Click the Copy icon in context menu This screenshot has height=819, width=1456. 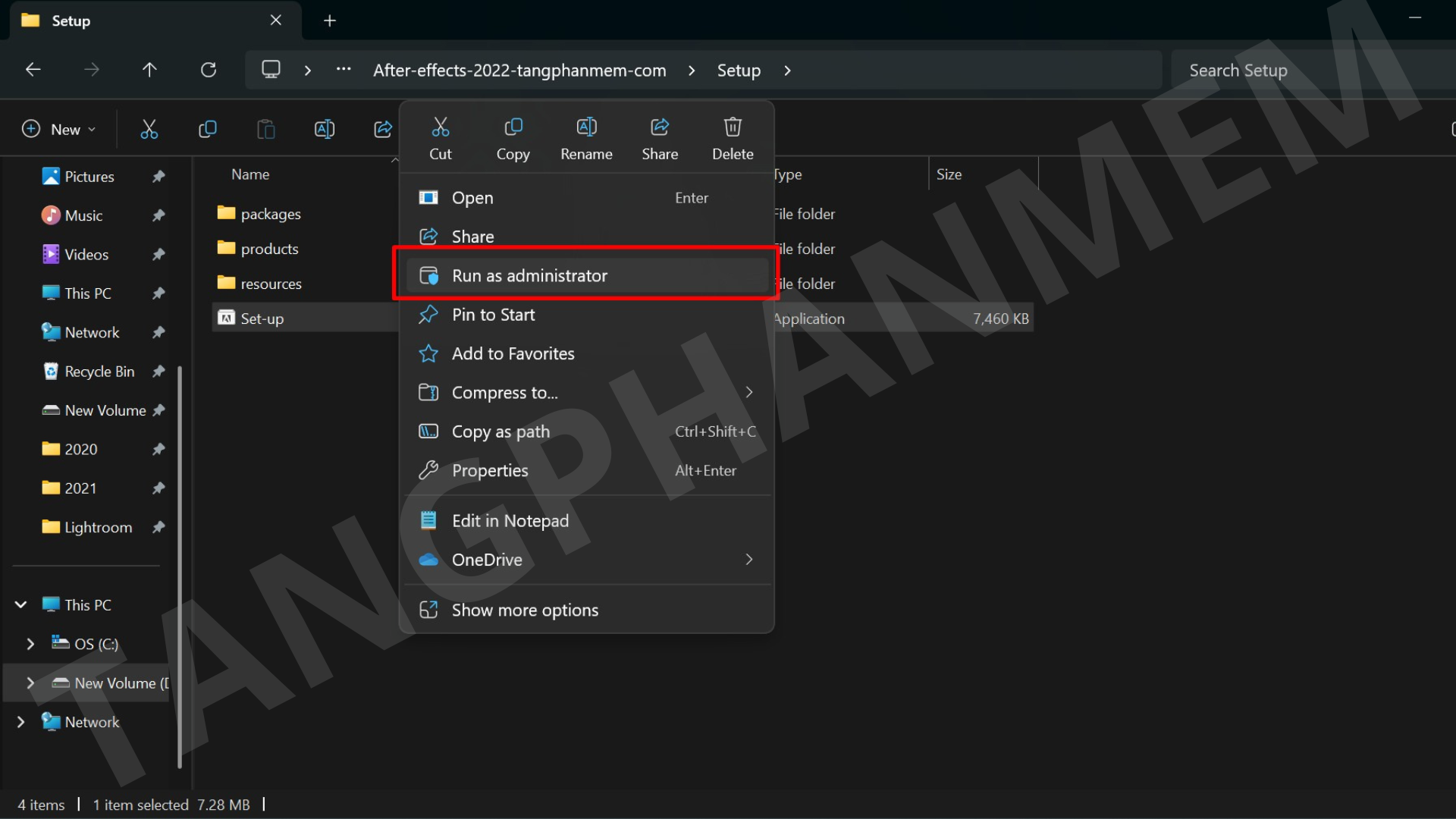(513, 139)
